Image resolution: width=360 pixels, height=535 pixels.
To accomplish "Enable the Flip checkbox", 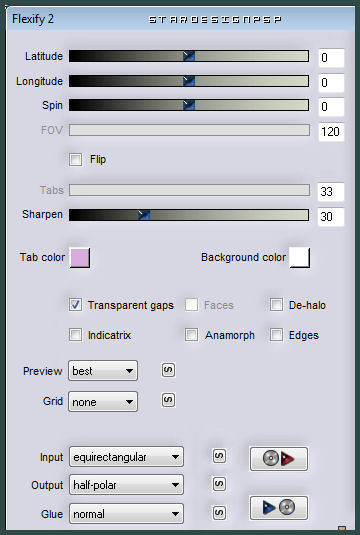I will pyautogui.click(x=75, y=159).
